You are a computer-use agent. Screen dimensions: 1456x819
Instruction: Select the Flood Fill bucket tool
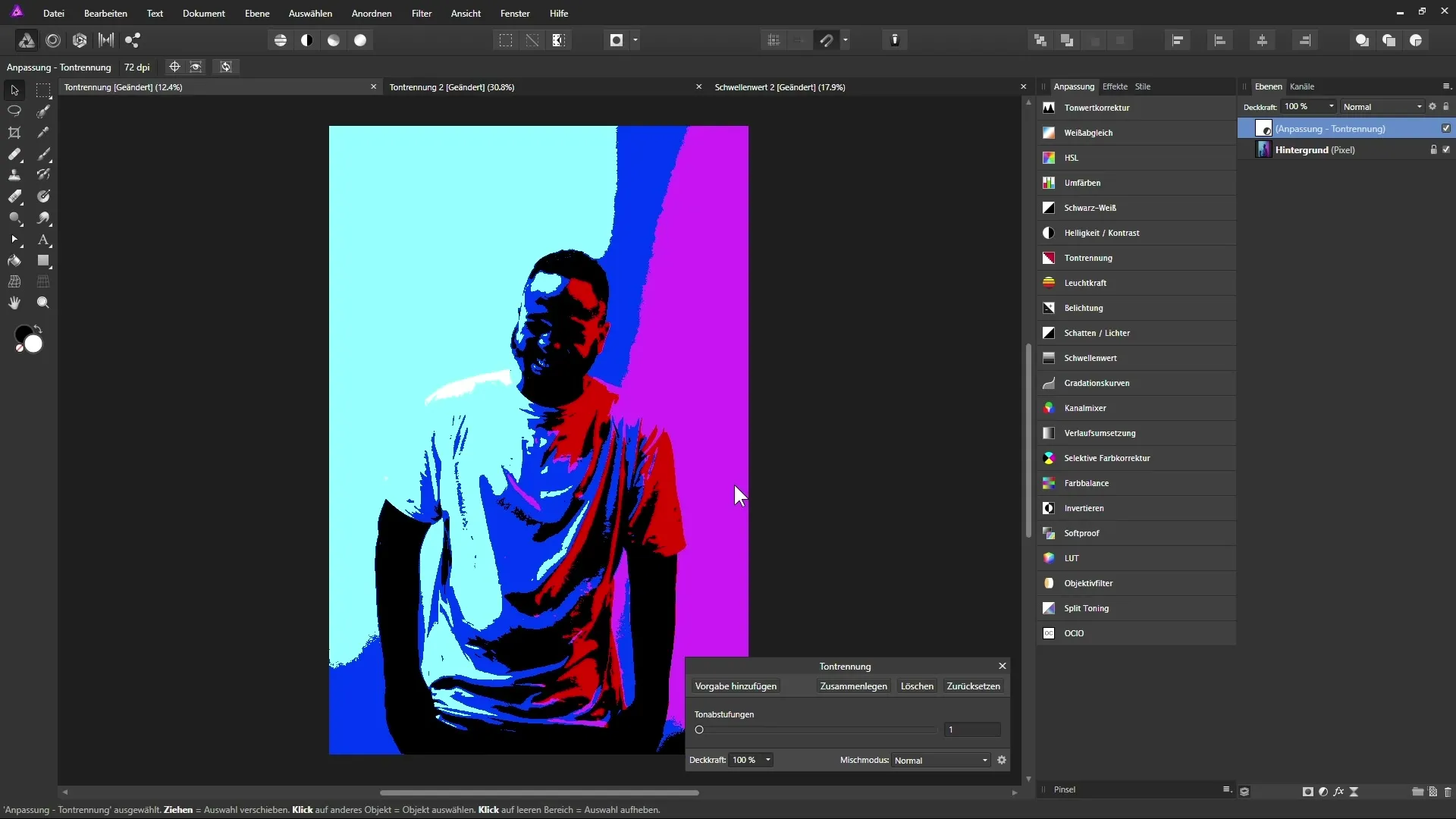pos(14,261)
